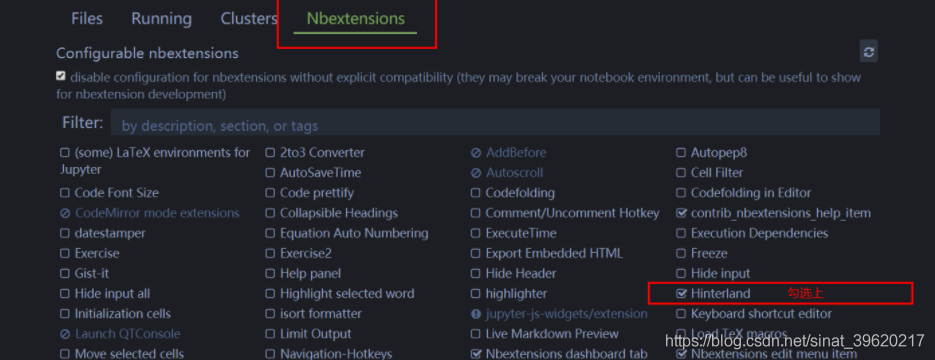Check the ExecuteTime extension box
935x360 pixels.
[x=475, y=234]
